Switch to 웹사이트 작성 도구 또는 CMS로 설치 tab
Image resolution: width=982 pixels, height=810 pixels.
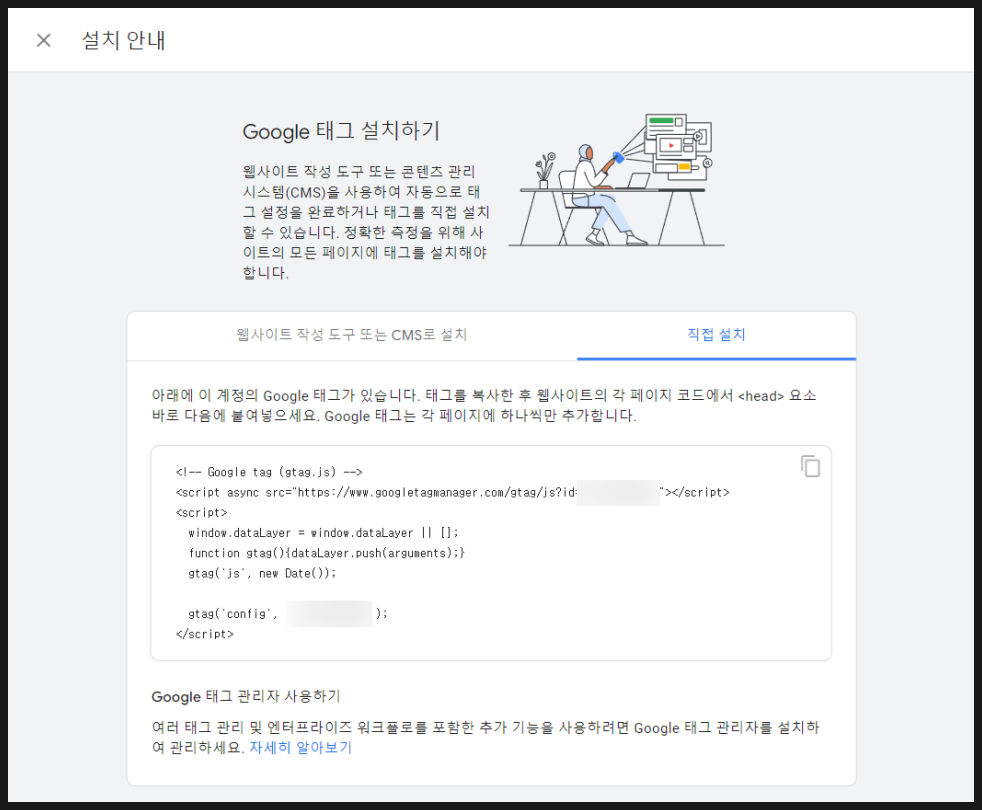[x=352, y=335]
